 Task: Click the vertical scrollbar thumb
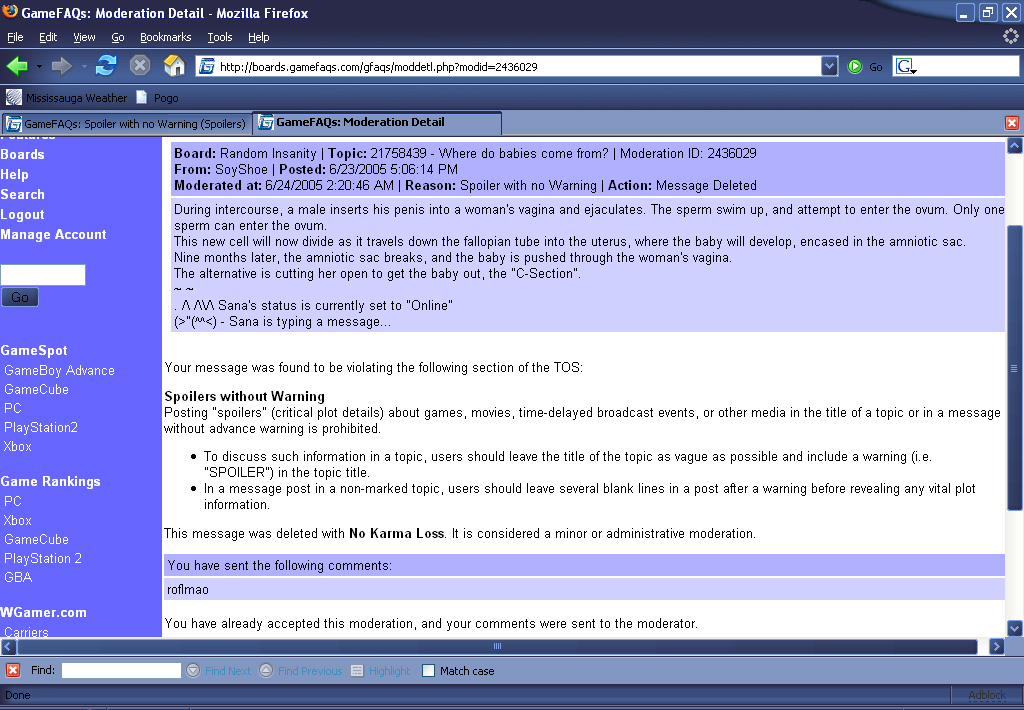(1014, 367)
